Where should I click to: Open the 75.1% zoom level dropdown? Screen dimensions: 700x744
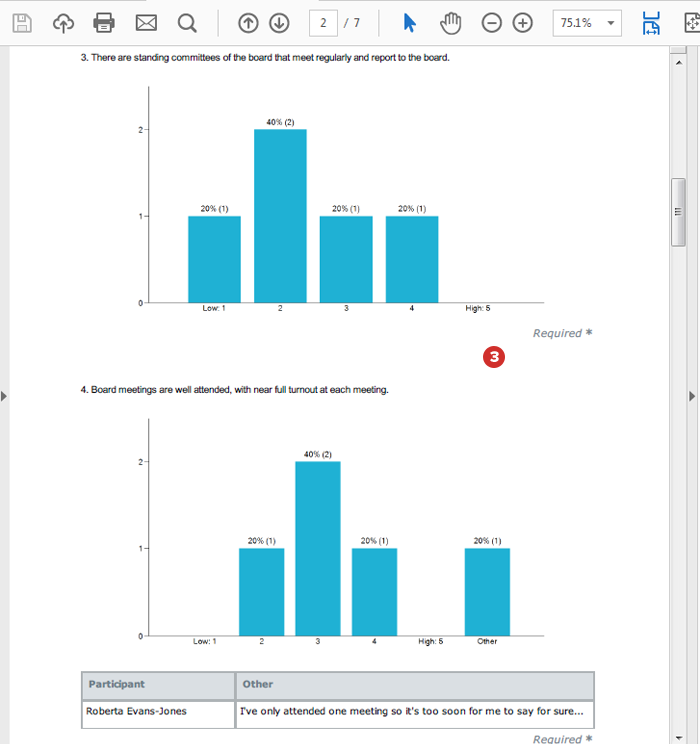pyautogui.click(x=586, y=23)
